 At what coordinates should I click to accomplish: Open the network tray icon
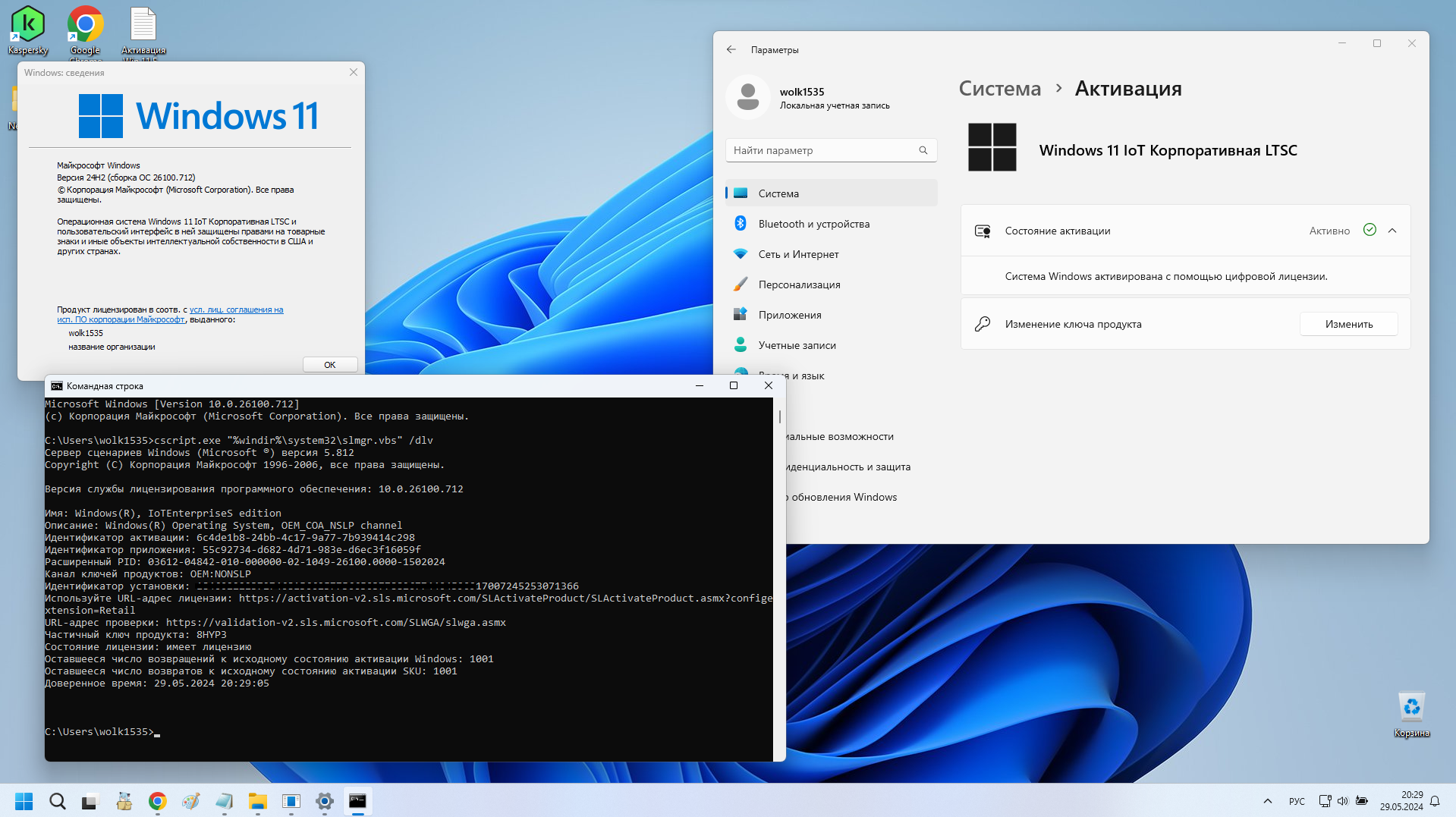coord(1325,801)
